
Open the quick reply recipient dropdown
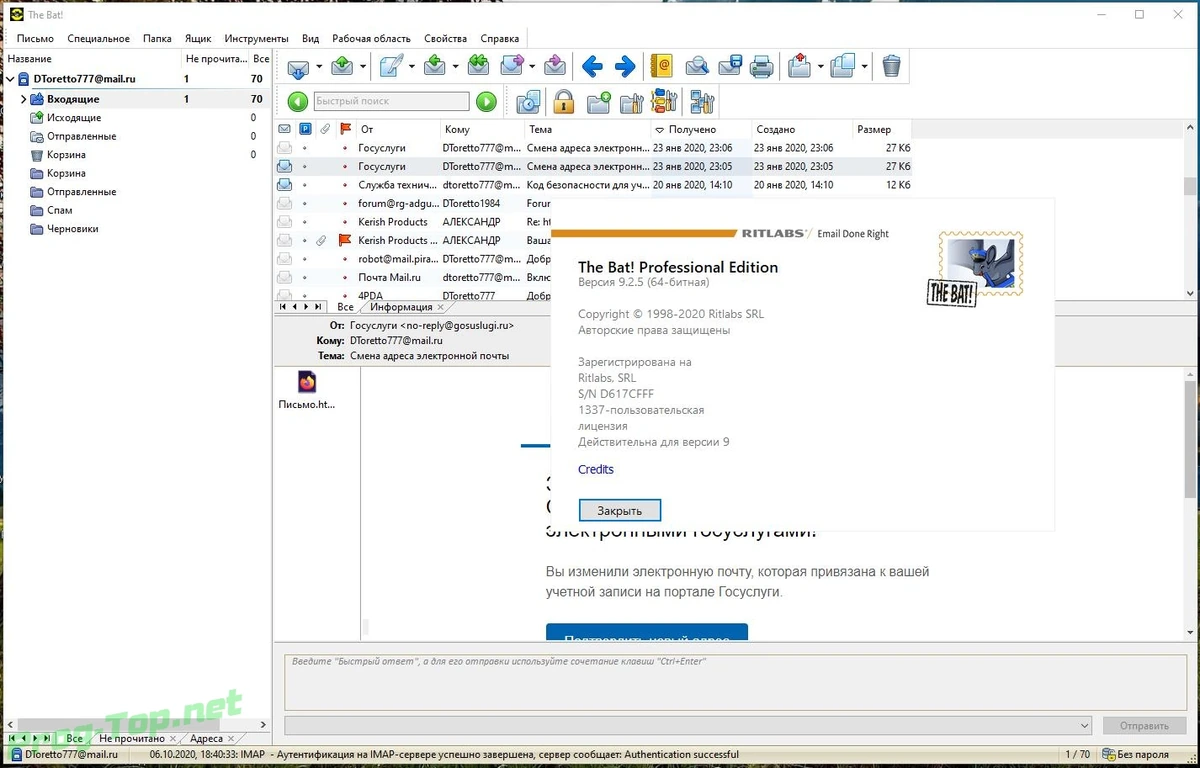[x=1085, y=726]
